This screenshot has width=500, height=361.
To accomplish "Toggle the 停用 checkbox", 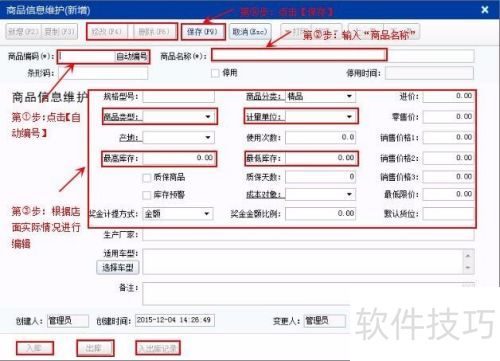I will (x=215, y=73).
